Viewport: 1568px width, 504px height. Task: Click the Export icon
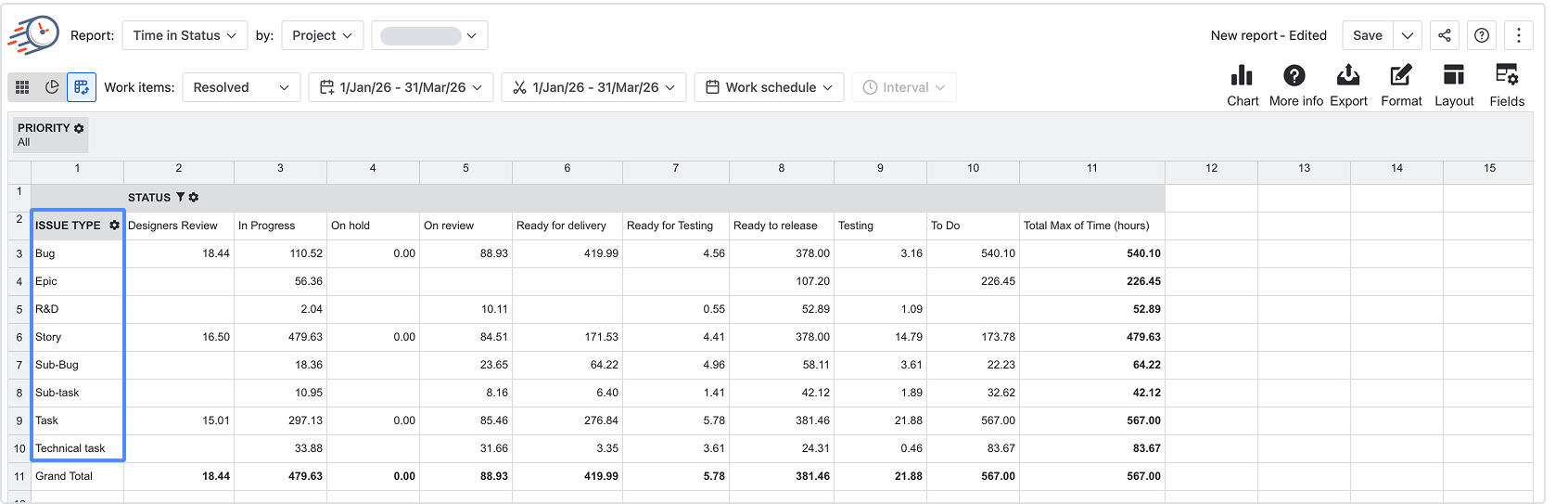coord(1348,75)
